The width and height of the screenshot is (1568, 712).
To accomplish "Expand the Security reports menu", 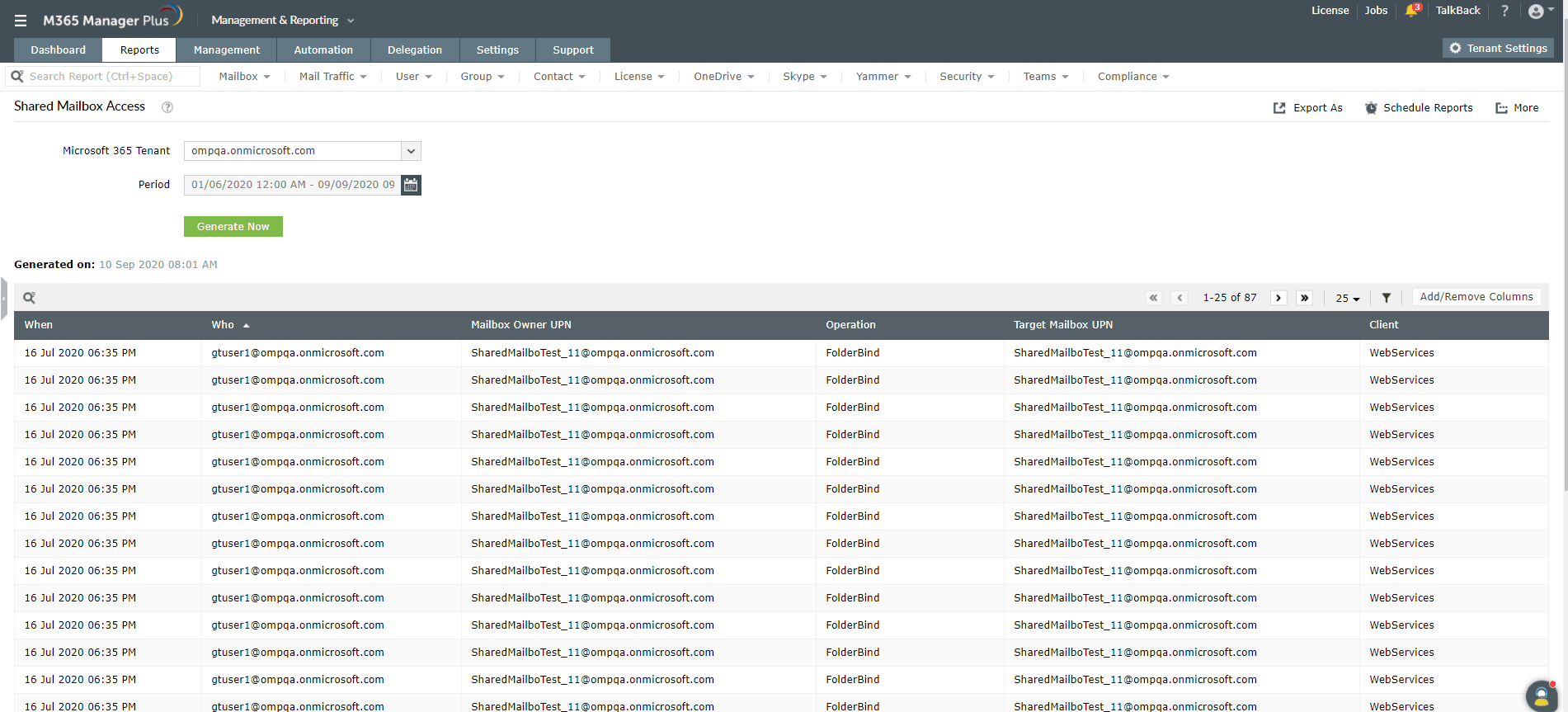I will pos(968,77).
